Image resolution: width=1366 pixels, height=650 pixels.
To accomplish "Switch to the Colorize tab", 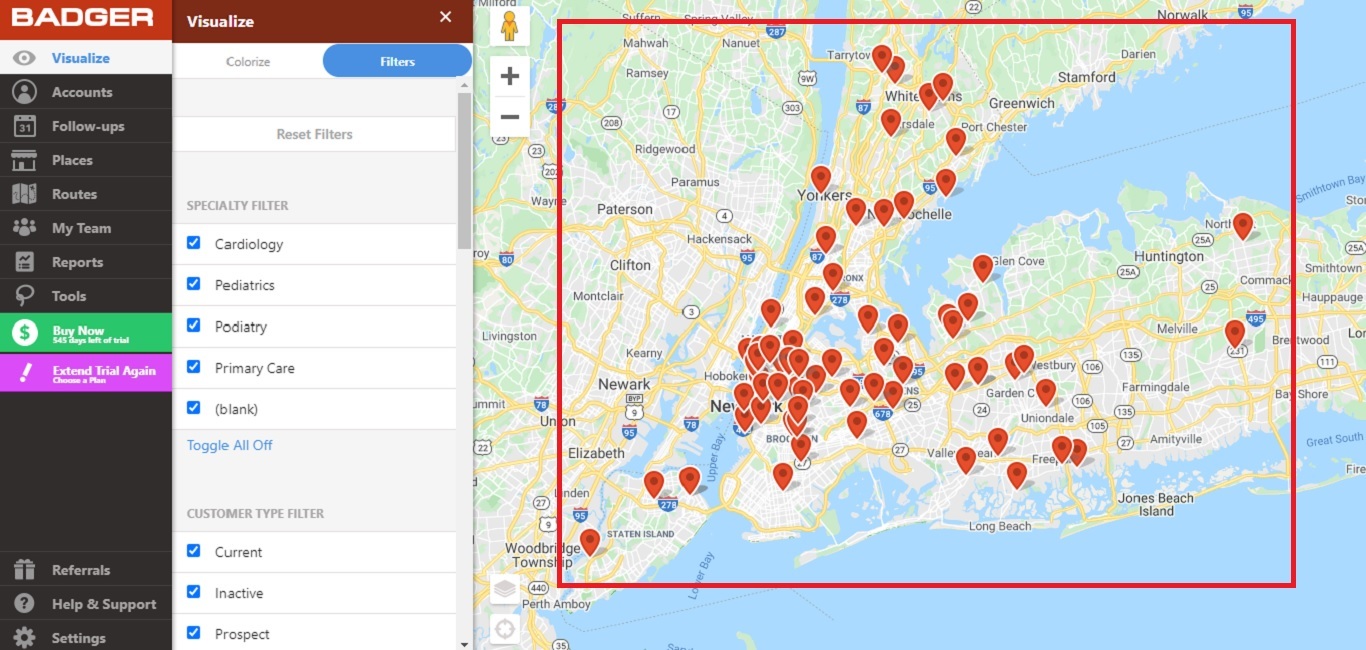I will pos(247,61).
